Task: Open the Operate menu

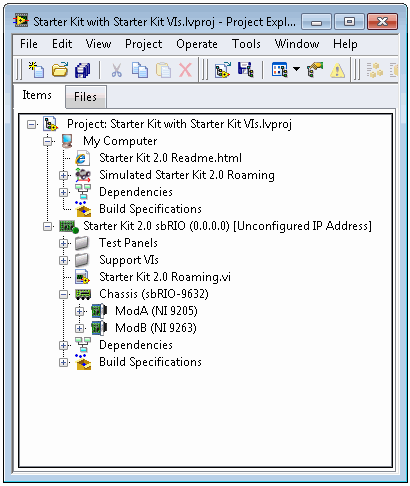Action: (197, 44)
